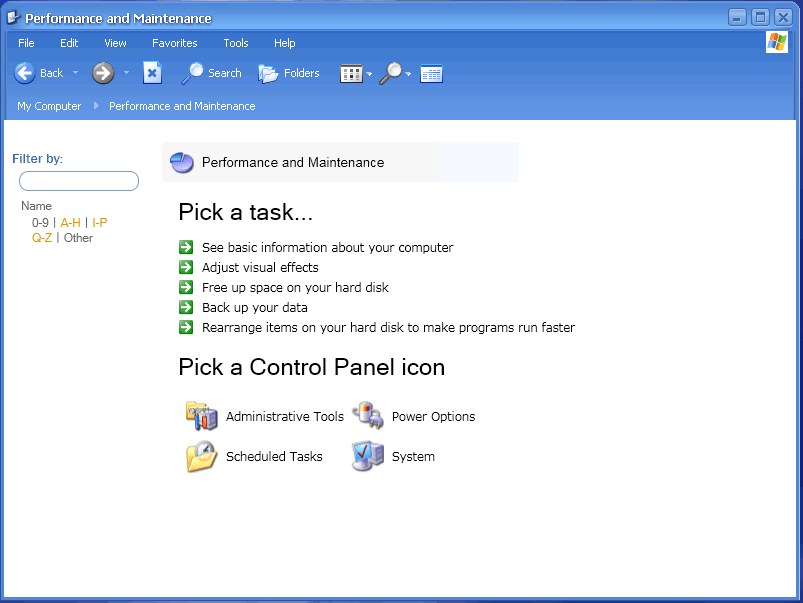The height and width of the screenshot is (603, 803).
Task: Click the Administrative Tools label
Action: pyautogui.click(x=285, y=417)
